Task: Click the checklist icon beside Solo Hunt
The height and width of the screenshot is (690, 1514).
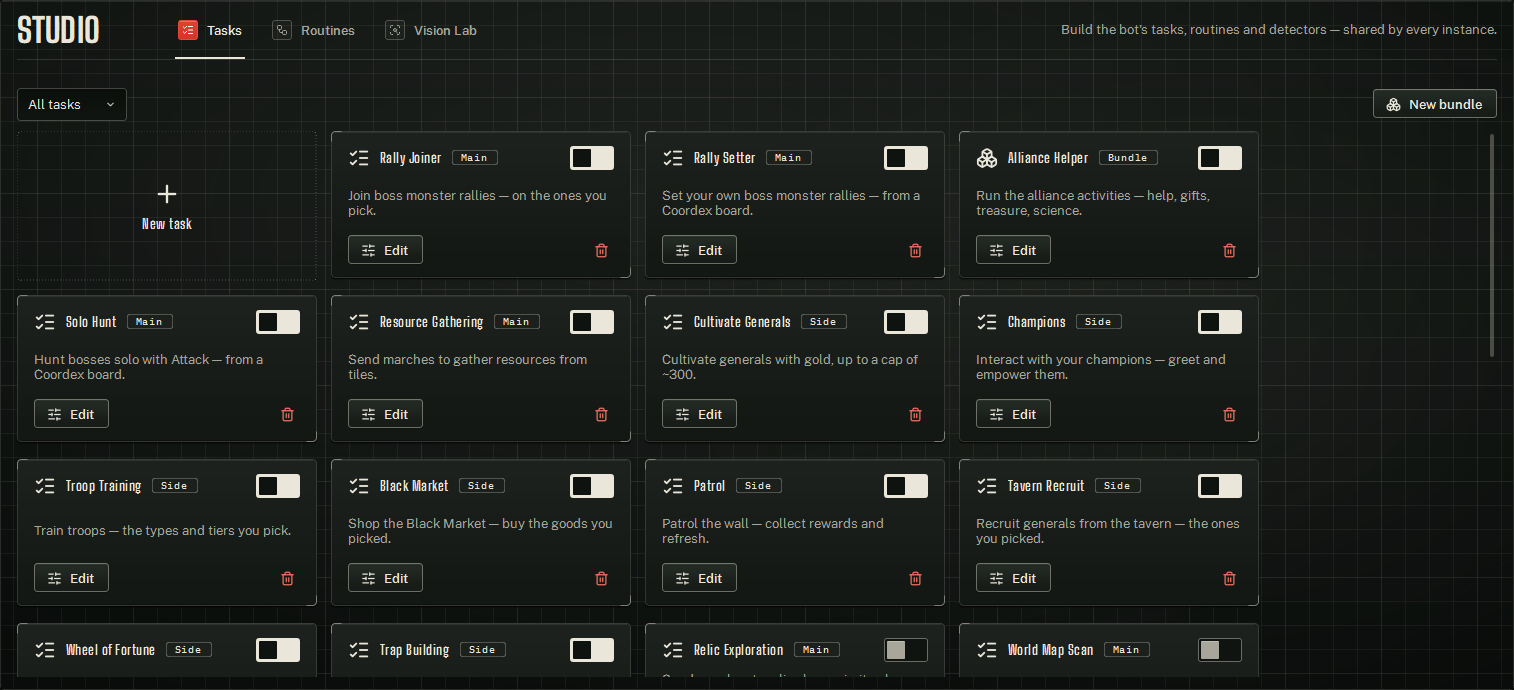Action: [x=44, y=322]
